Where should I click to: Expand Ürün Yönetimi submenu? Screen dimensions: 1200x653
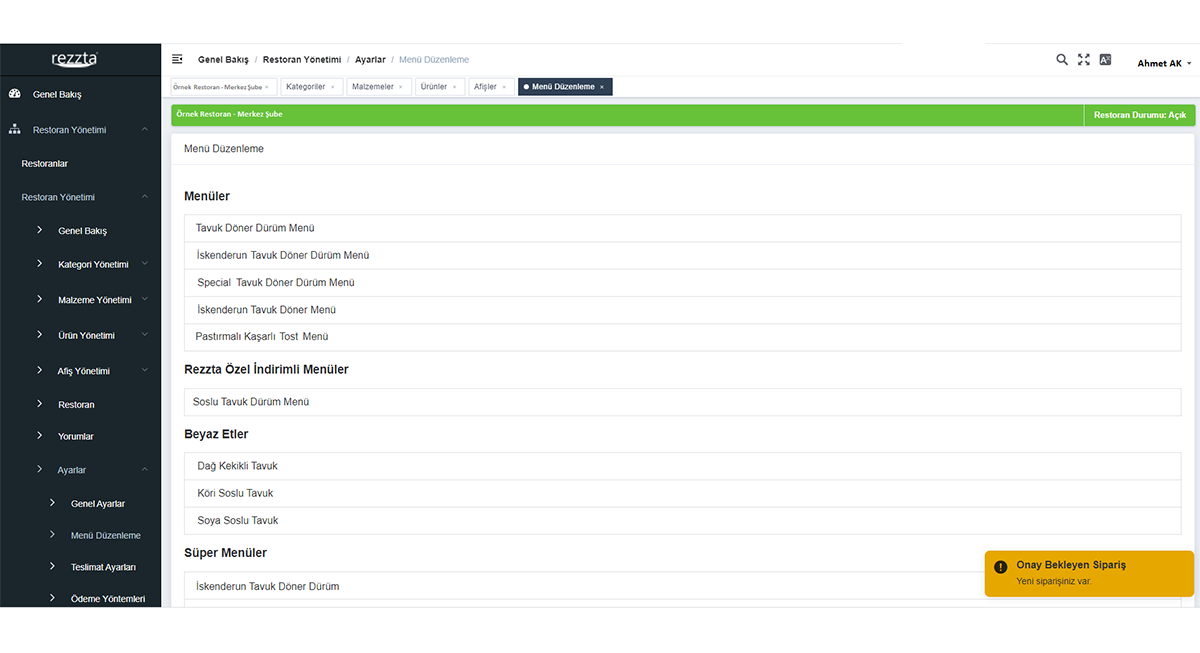coord(145,335)
